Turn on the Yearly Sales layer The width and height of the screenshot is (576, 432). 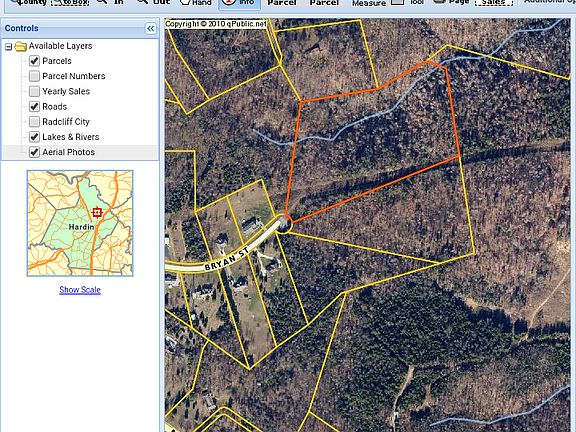point(34,91)
